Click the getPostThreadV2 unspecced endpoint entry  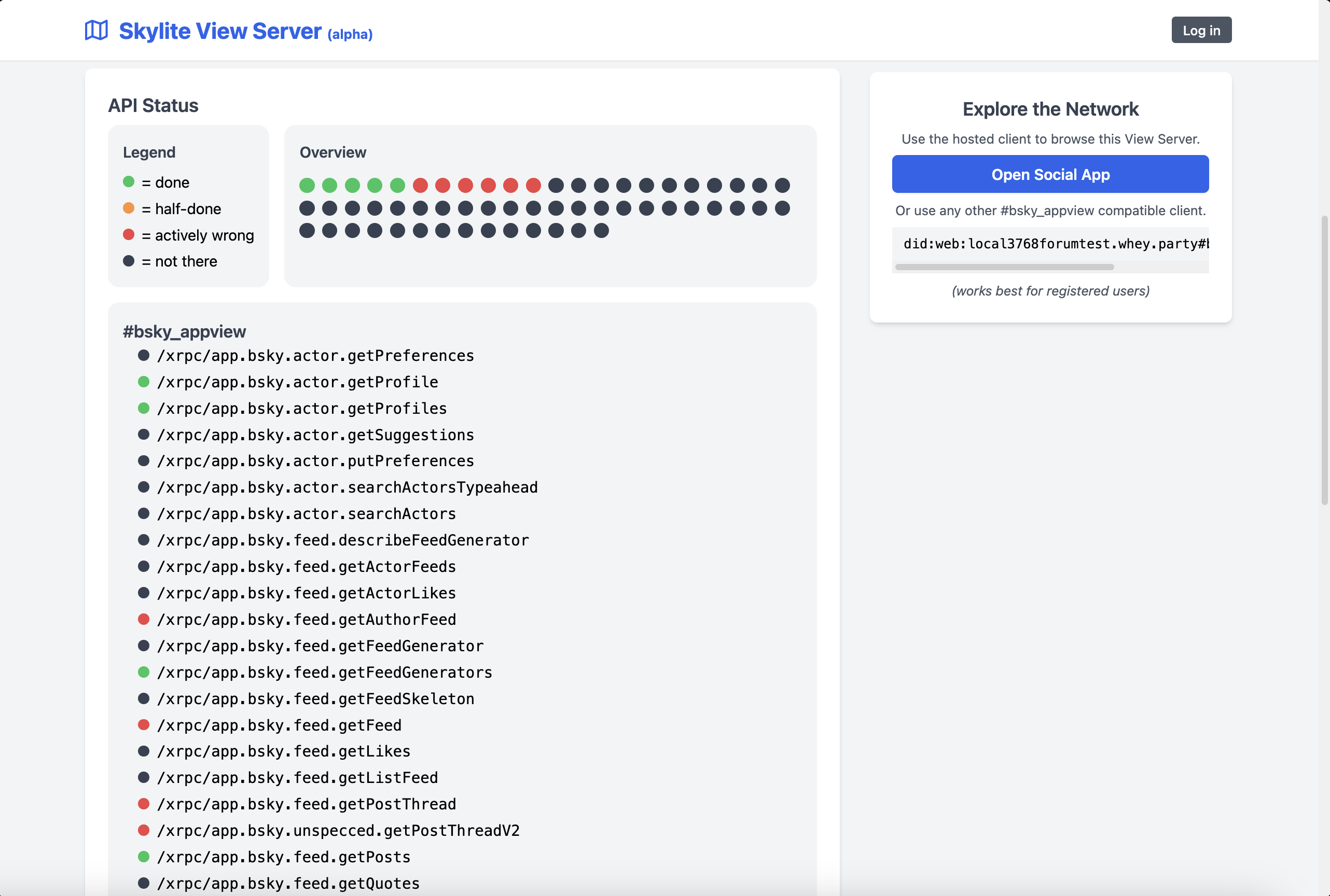pyautogui.click(x=338, y=830)
